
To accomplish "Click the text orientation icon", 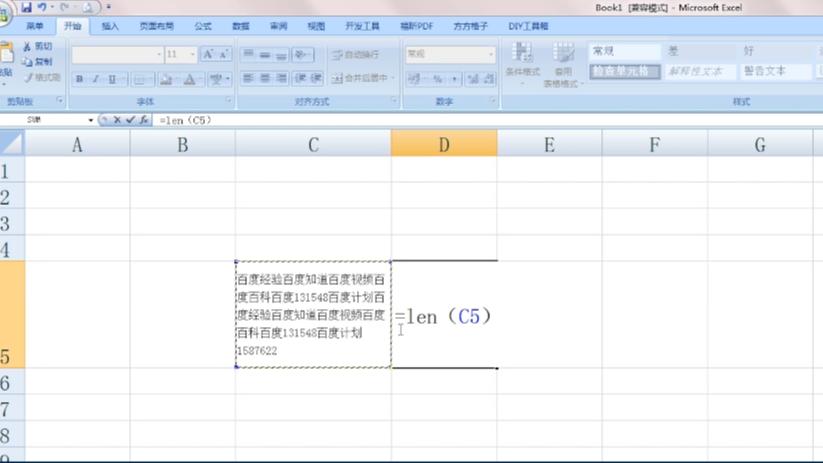I will 302,54.
